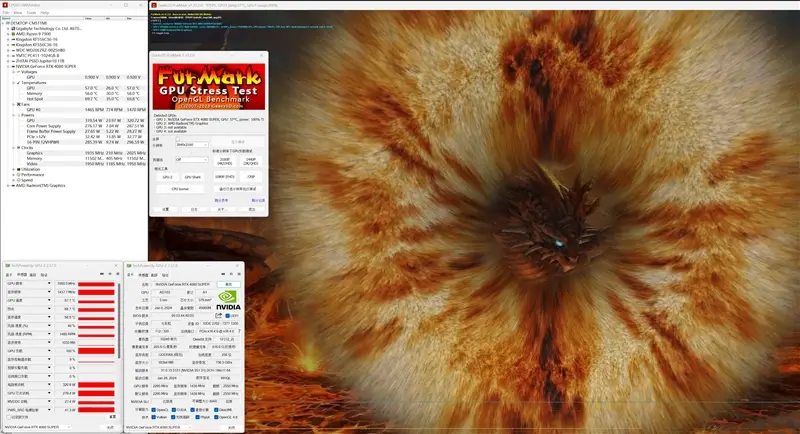Collapse Powers group in monitor tree
Viewport: 800px width, 434px height.
coord(13,115)
